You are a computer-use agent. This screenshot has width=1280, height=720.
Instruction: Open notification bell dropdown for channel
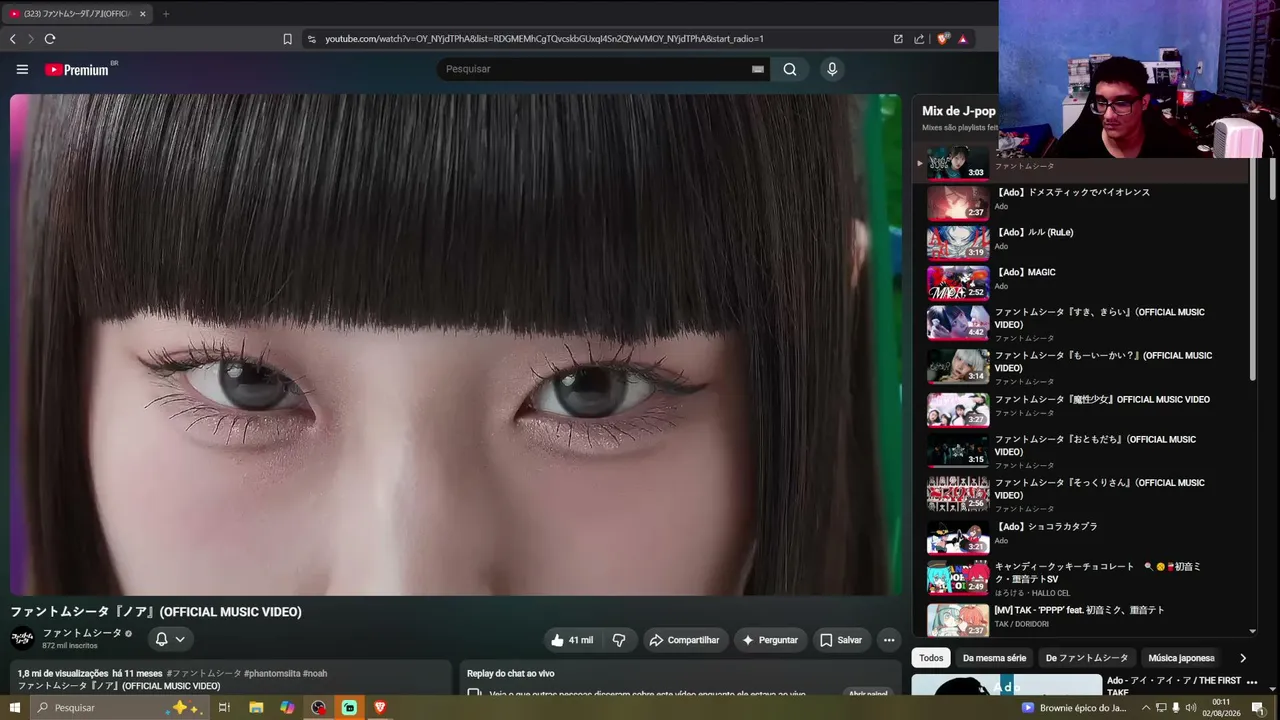(x=170, y=639)
